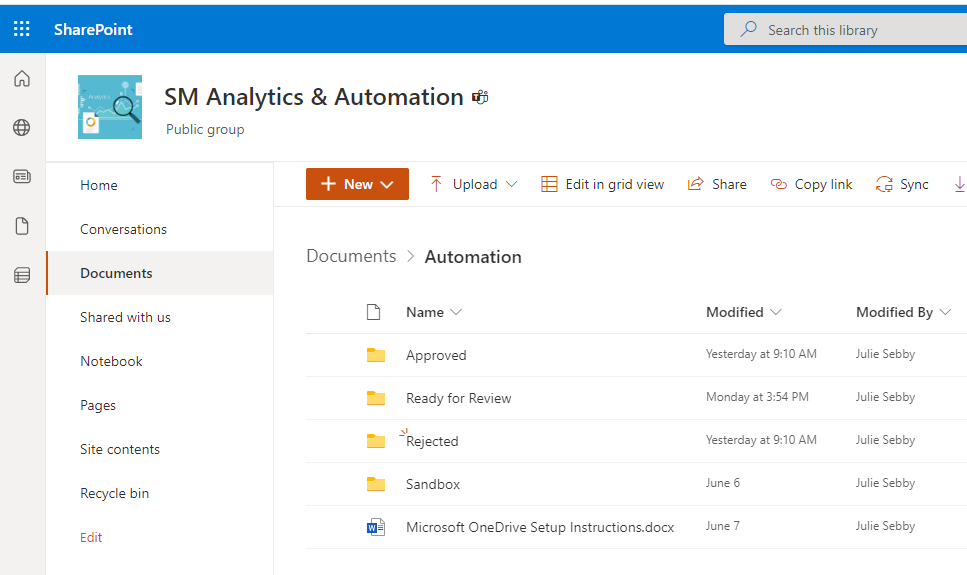Click the Sandbox folder icon

(x=376, y=484)
